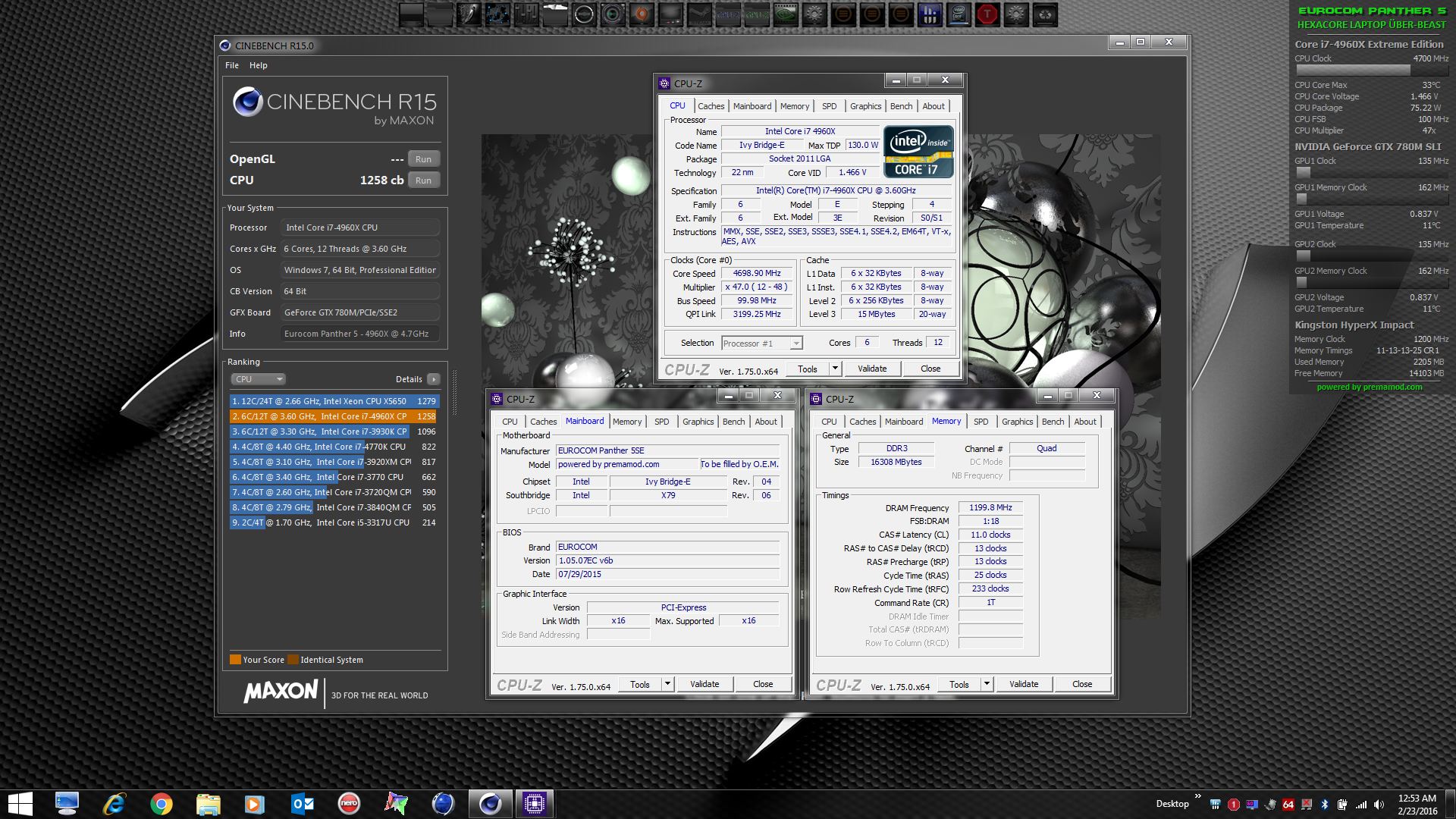Image resolution: width=1456 pixels, height=819 pixels.
Task: Open the CPU-Z taskbar icon
Action: (534, 804)
